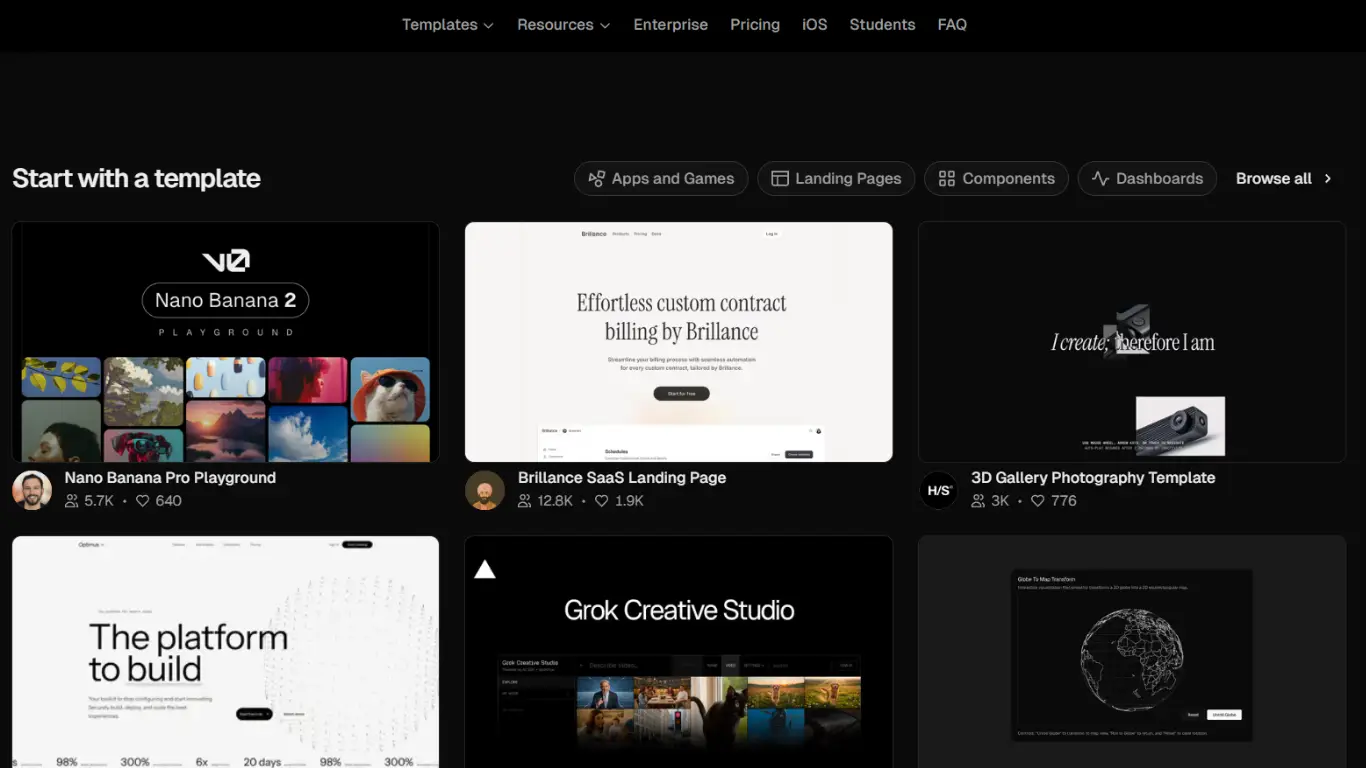Select iOS in top navigation
This screenshot has width=1366, height=768.
coord(815,25)
